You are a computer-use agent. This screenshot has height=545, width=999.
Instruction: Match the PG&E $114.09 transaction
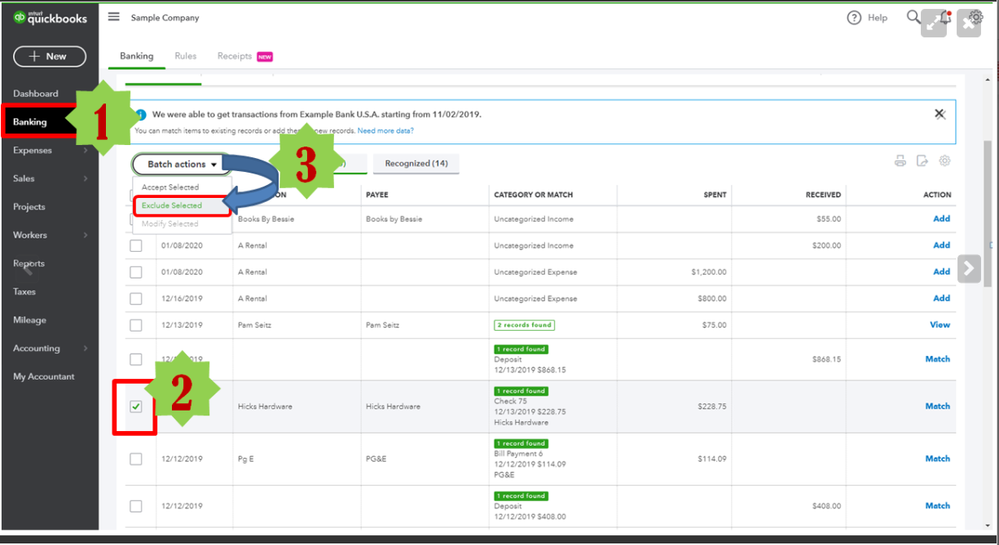pos(937,459)
